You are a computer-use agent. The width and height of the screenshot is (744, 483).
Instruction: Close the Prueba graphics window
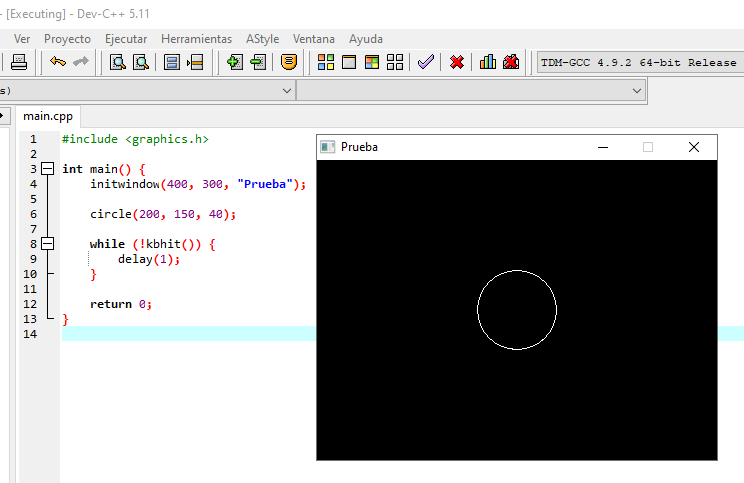pos(694,147)
